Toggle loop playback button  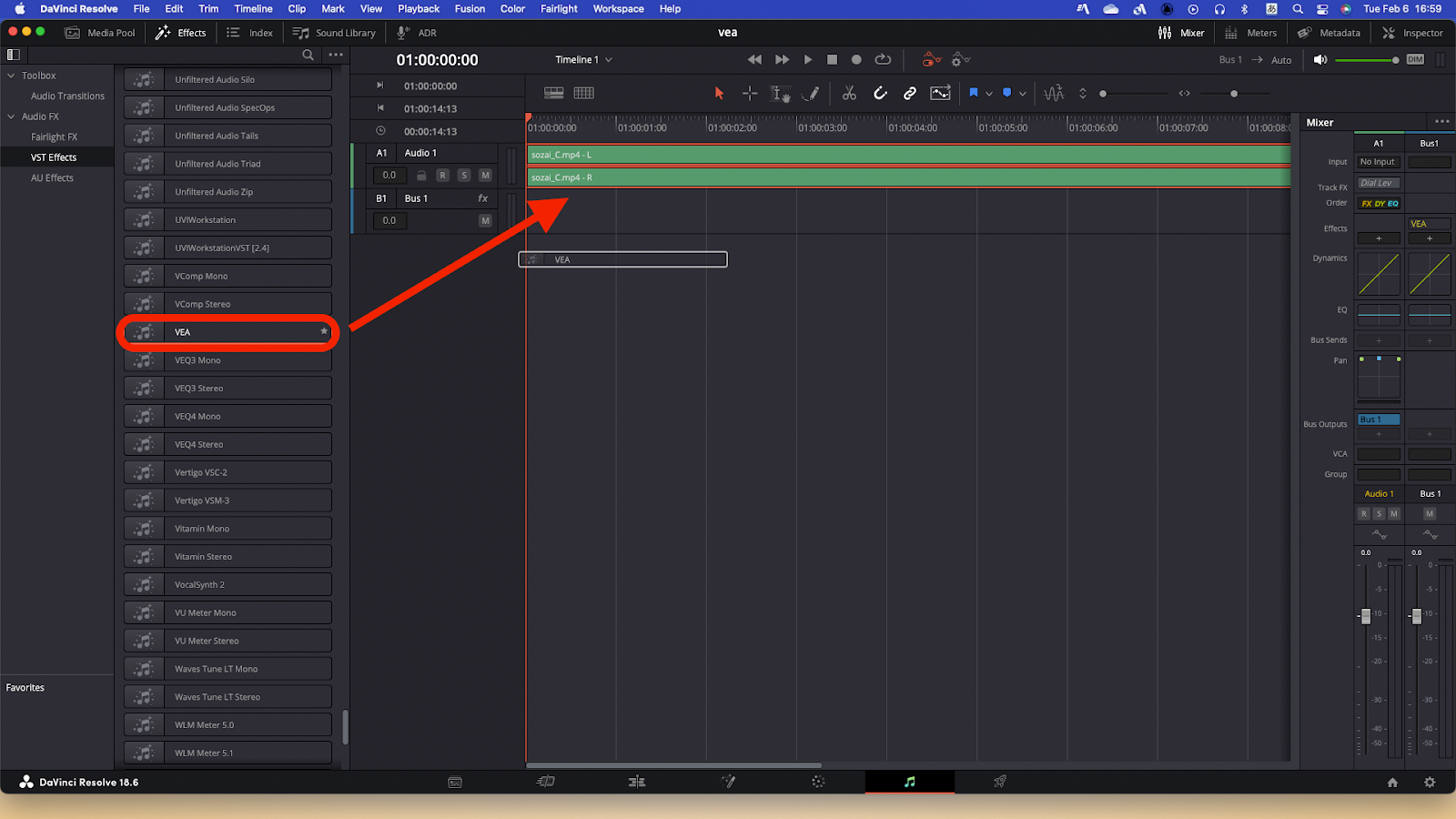point(883,60)
